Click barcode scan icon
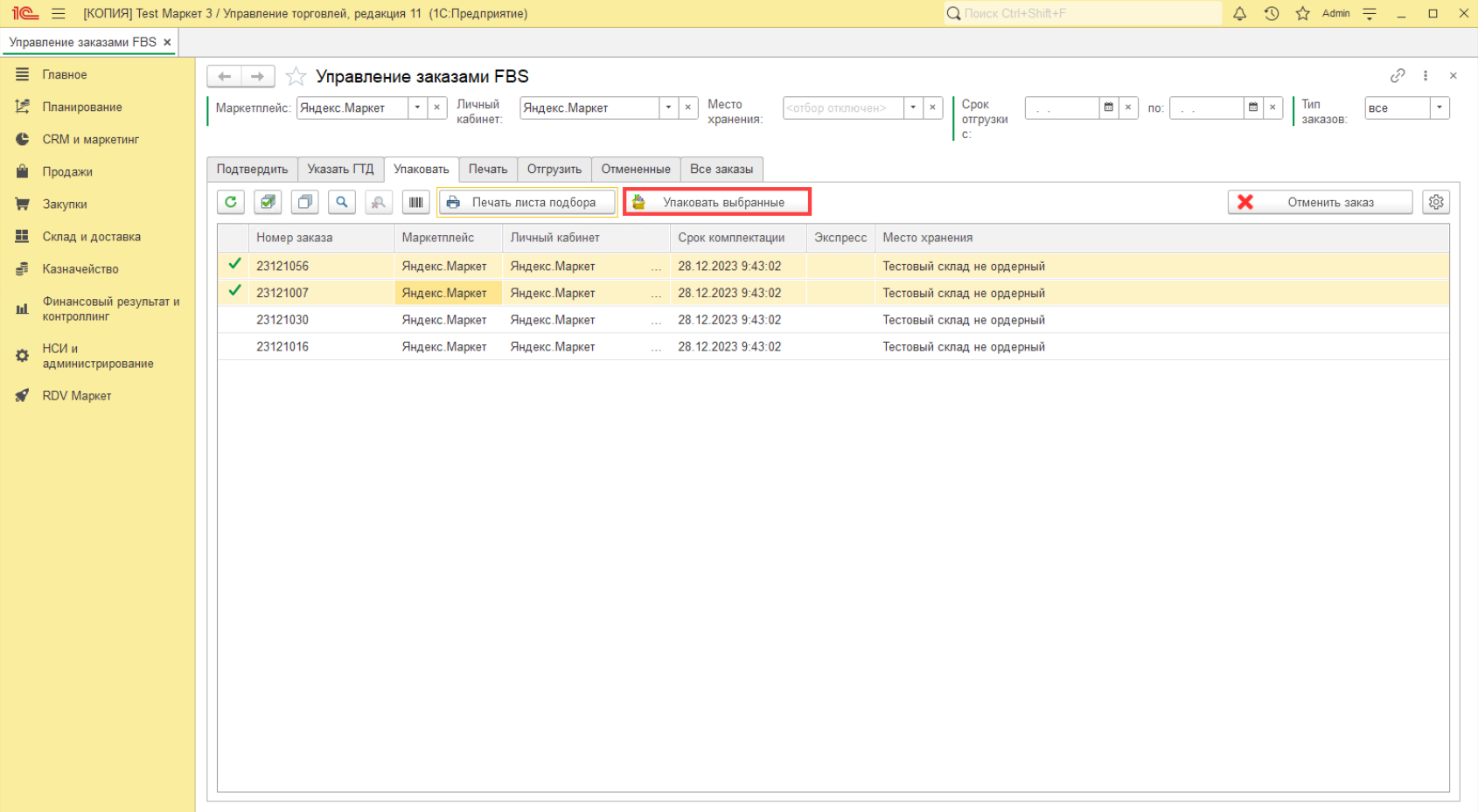Image resolution: width=1478 pixels, height=812 pixels. (x=416, y=202)
